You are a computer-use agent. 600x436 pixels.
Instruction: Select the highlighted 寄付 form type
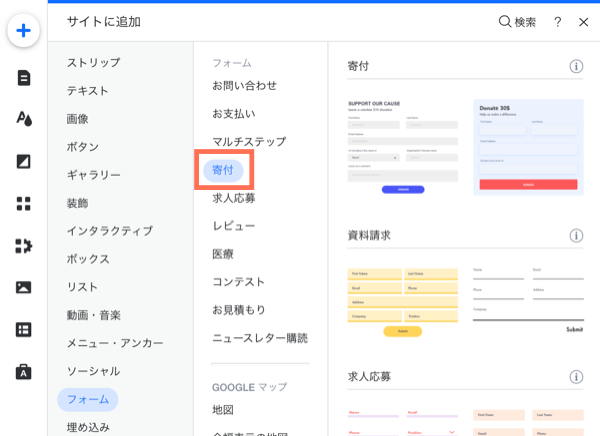coord(223,170)
